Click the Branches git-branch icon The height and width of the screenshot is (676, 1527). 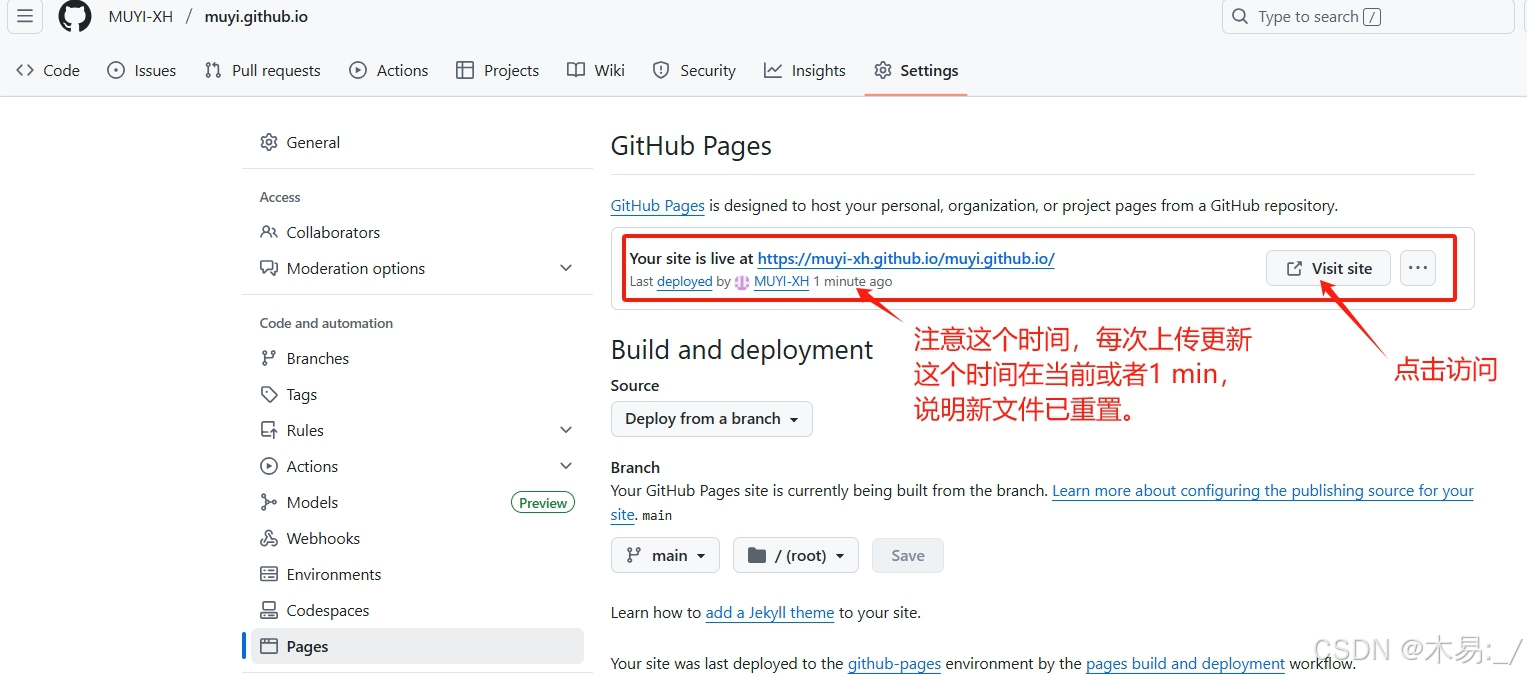[268, 358]
